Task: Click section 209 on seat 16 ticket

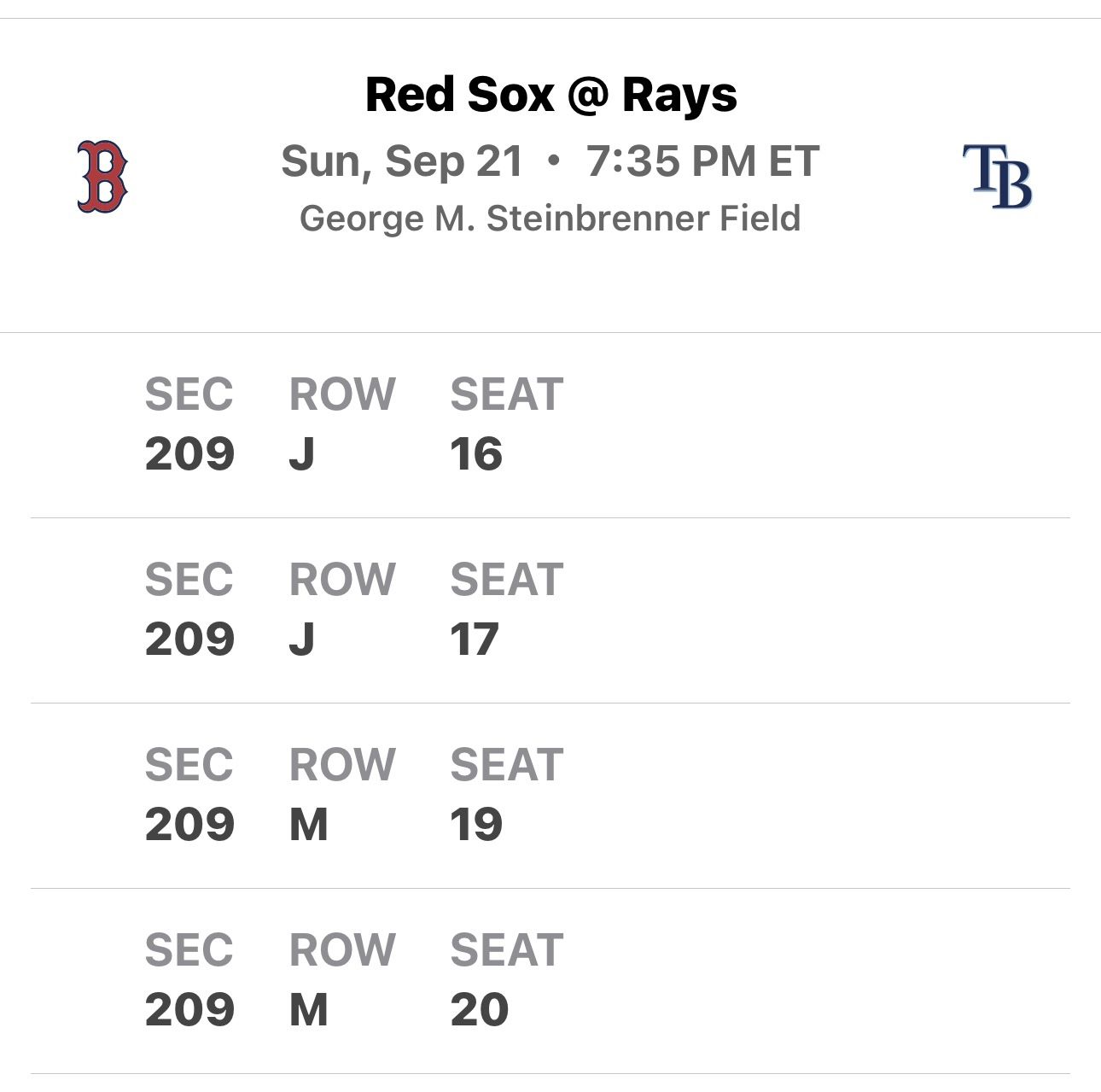Action: [189, 454]
